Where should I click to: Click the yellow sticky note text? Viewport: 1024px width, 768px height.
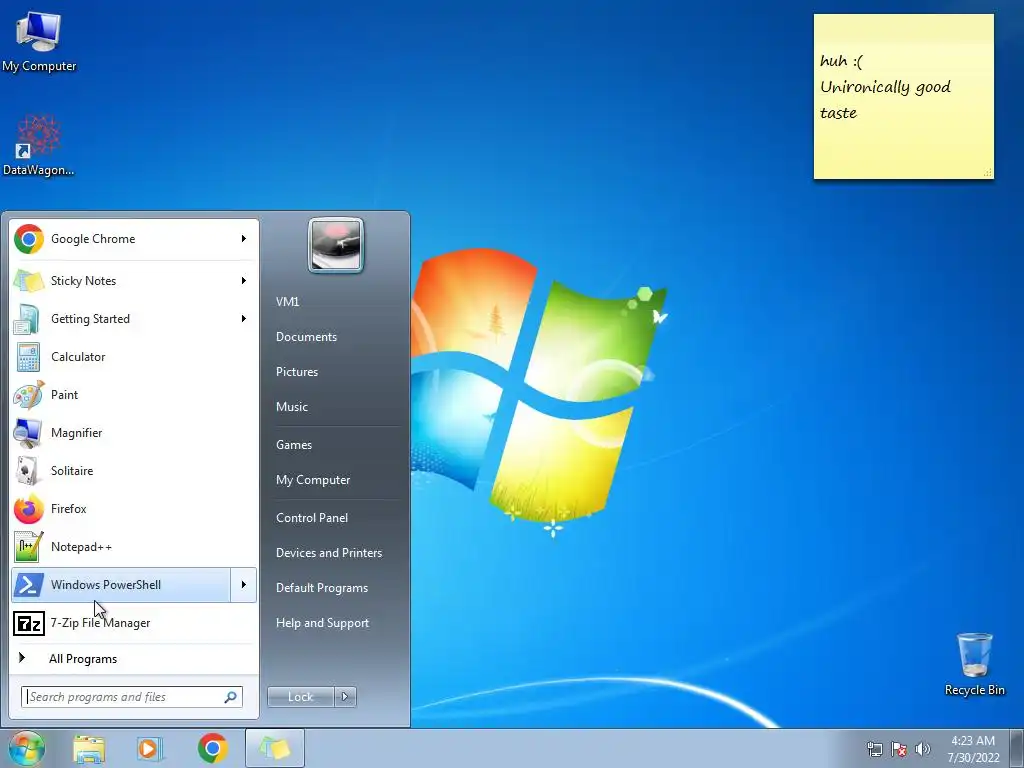coord(885,87)
